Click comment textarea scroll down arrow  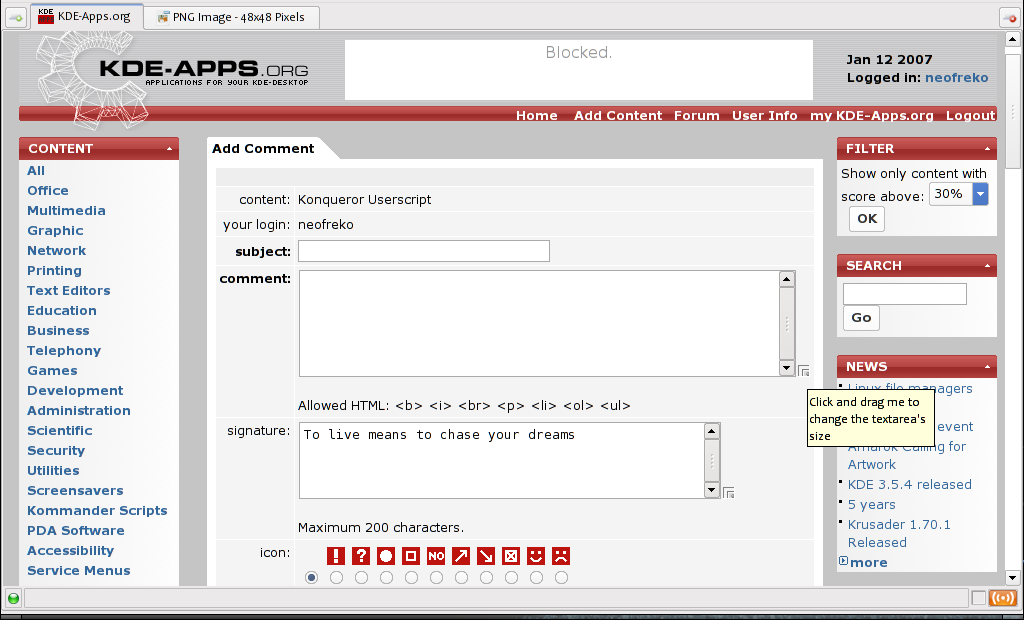[x=787, y=368]
